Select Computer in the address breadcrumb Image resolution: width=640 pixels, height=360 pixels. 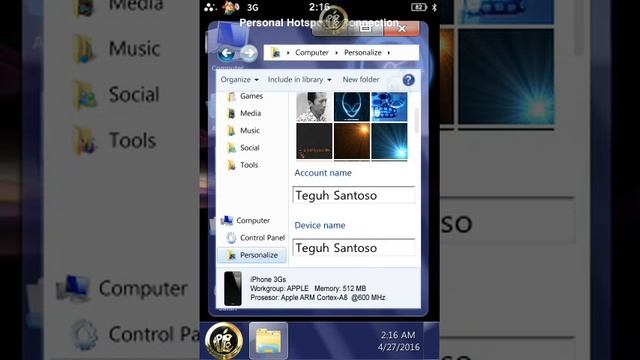pyautogui.click(x=312, y=53)
